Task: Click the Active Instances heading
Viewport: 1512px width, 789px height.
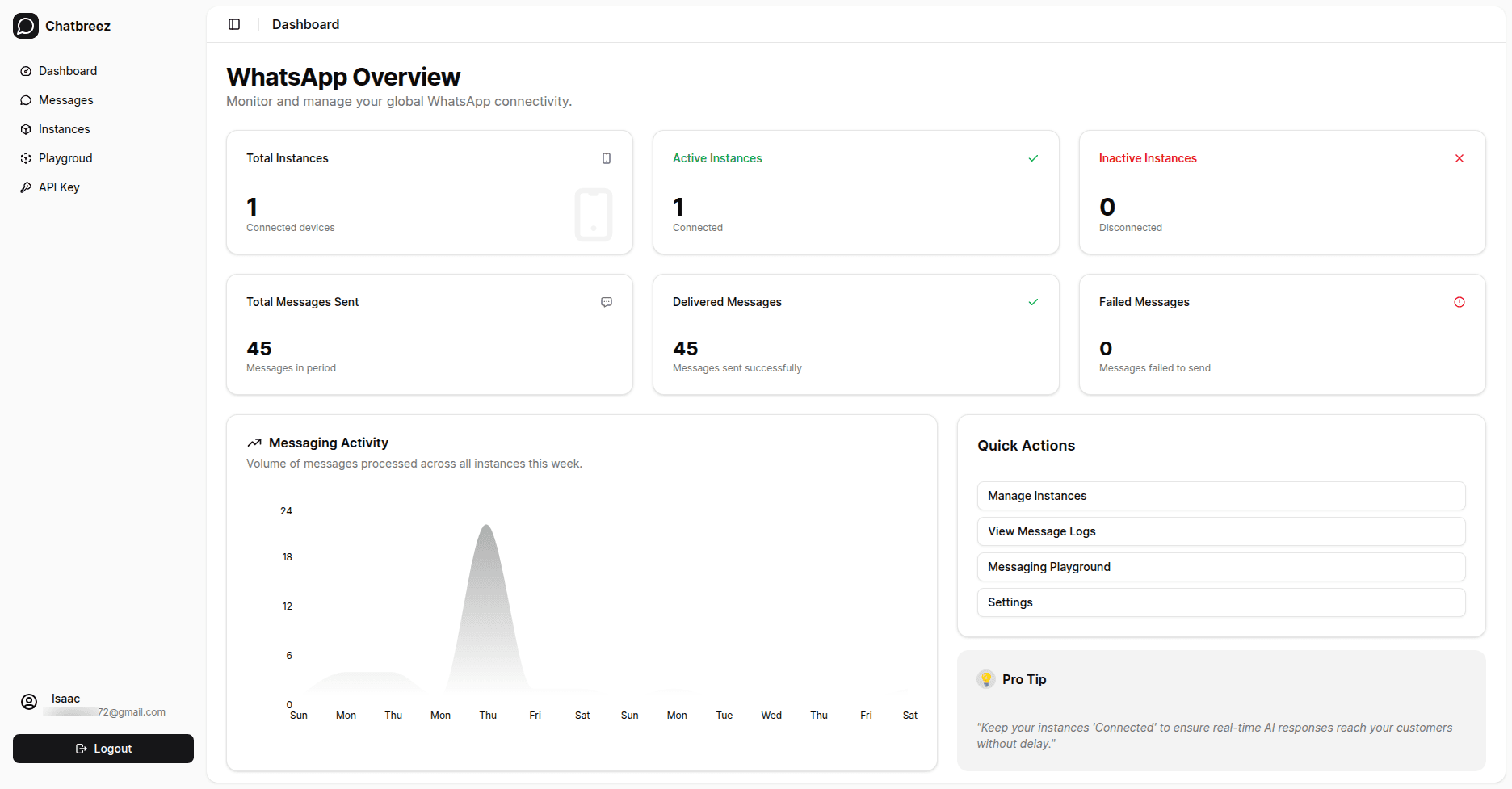Action: tap(717, 158)
